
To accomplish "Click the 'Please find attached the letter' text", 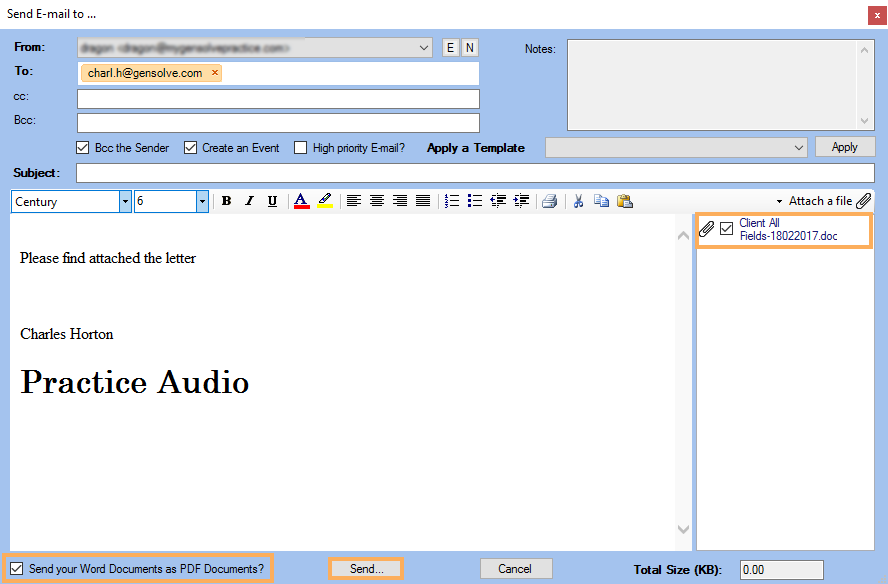I will point(108,258).
